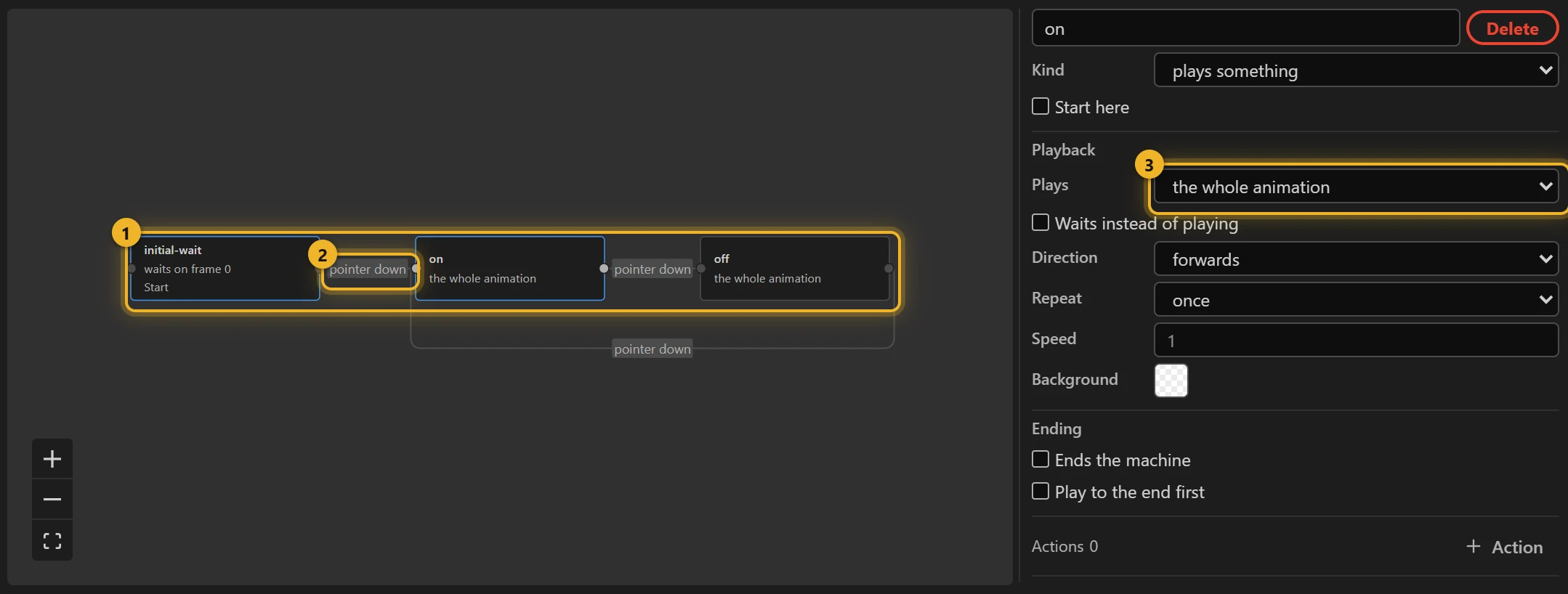This screenshot has height=594, width=1568.
Task: Select the 'on' state node in graph
Action: pos(510,269)
